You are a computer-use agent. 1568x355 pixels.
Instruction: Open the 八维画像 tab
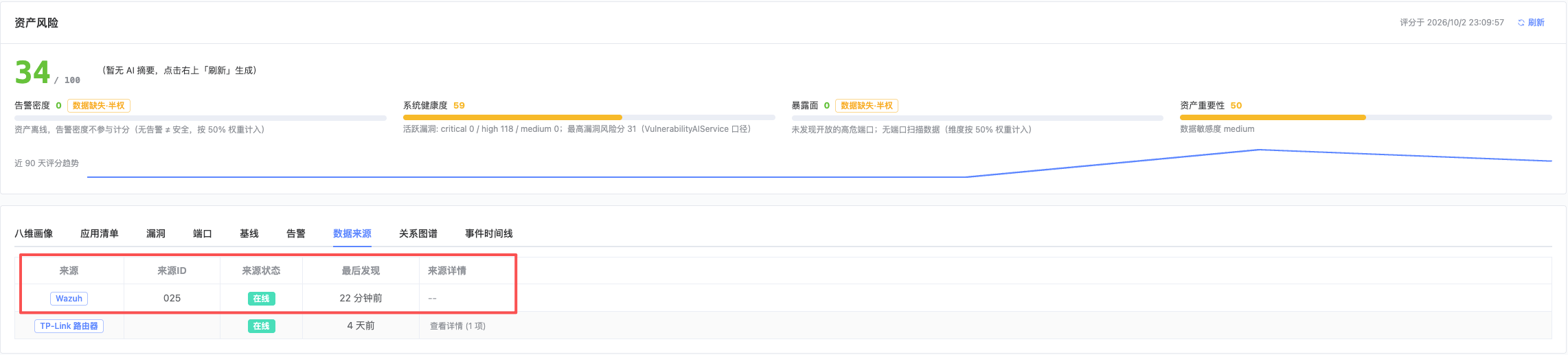point(34,233)
